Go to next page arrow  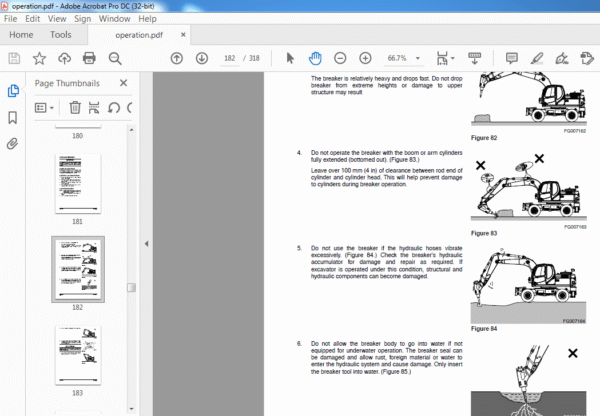pos(202,58)
